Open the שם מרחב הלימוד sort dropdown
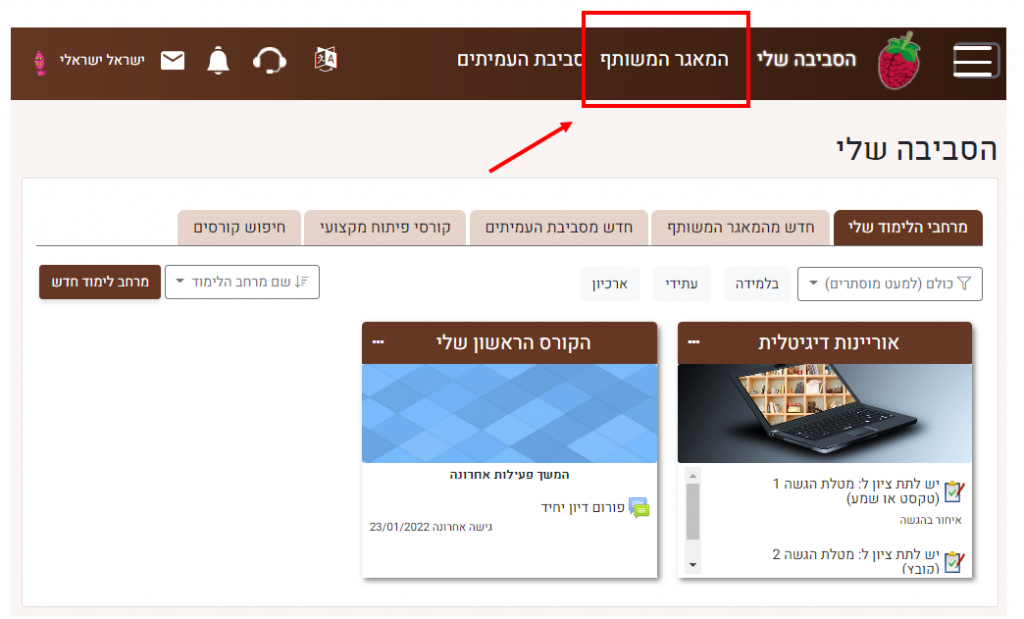Image resolution: width=1024 pixels, height=619 pixels. click(x=241, y=282)
